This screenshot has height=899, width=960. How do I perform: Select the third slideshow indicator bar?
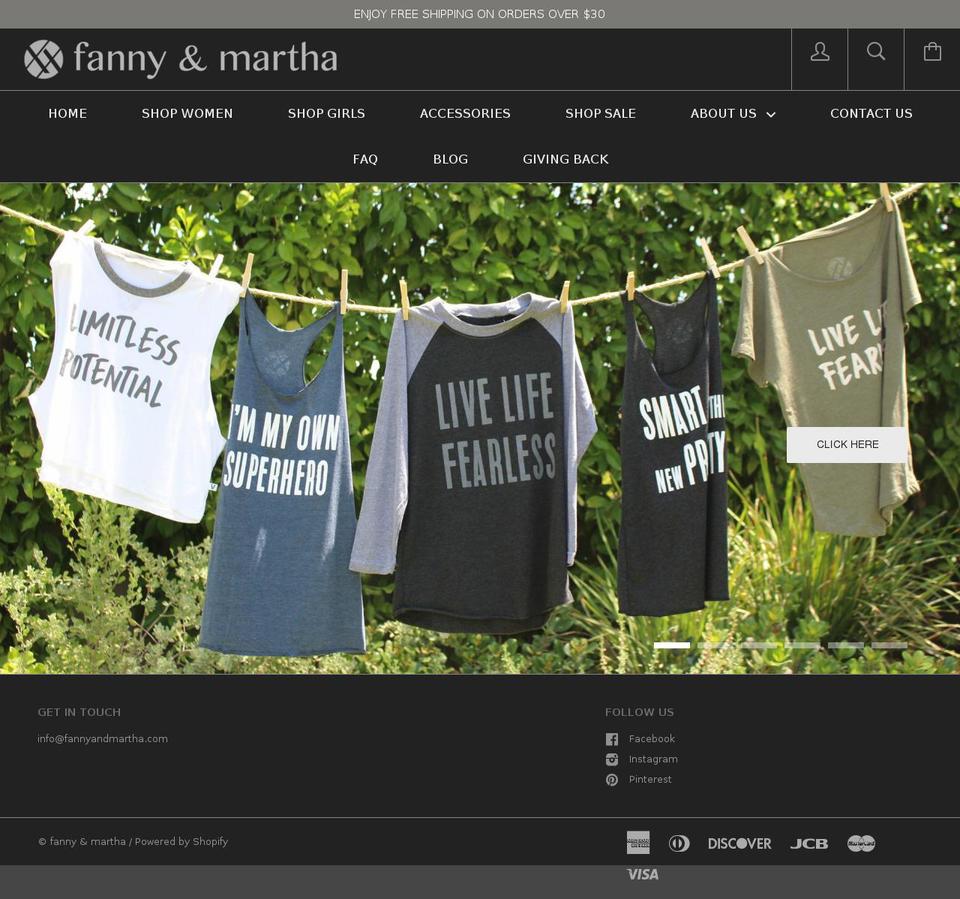pos(759,645)
